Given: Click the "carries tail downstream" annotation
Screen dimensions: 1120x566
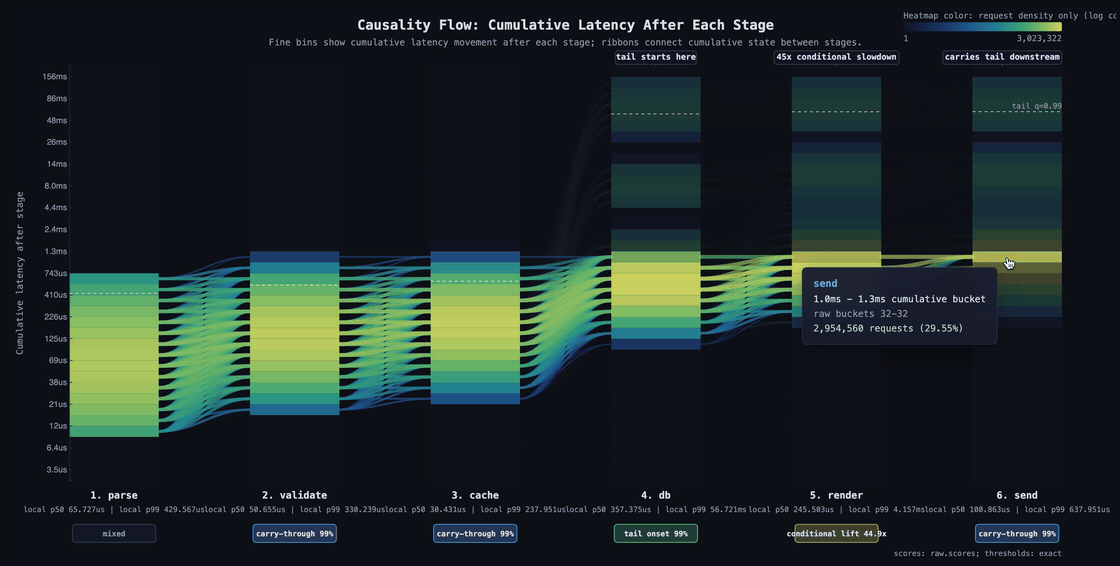Looking at the screenshot, I should tap(1002, 57).
